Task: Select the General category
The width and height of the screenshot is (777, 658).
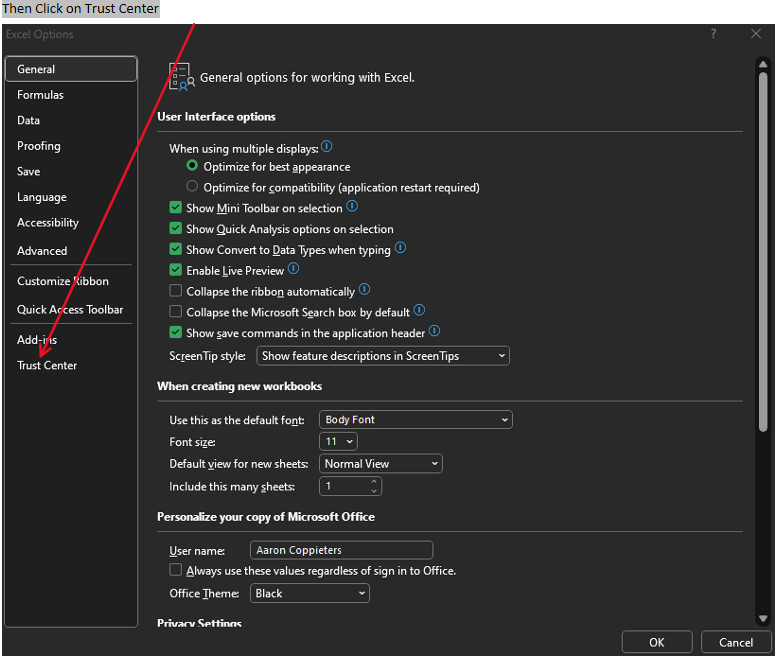Action: [x=71, y=69]
